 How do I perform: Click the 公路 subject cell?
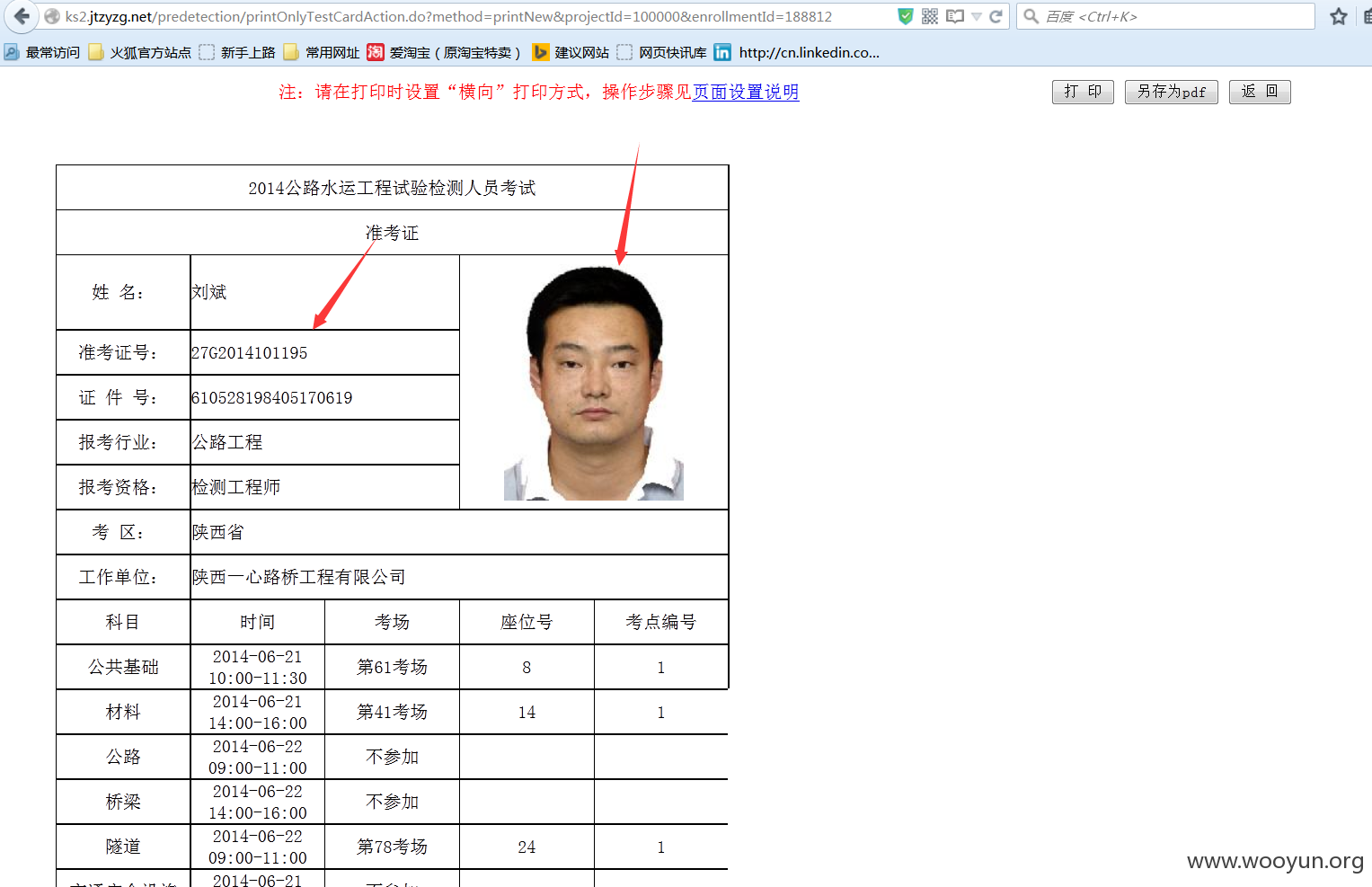[x=123, y=757]
